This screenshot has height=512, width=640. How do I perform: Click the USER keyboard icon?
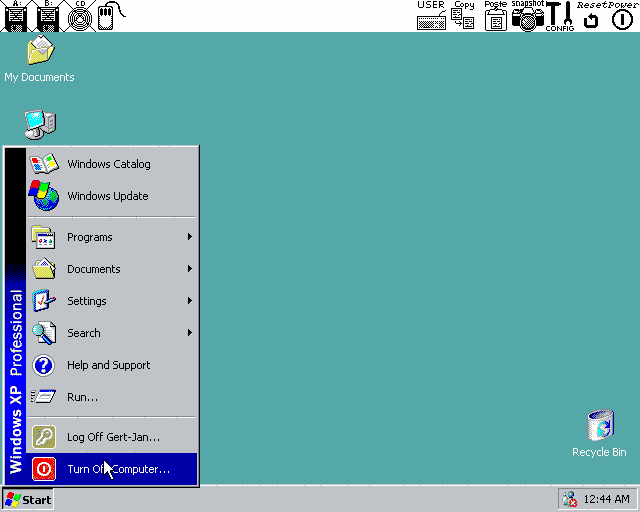431,16
